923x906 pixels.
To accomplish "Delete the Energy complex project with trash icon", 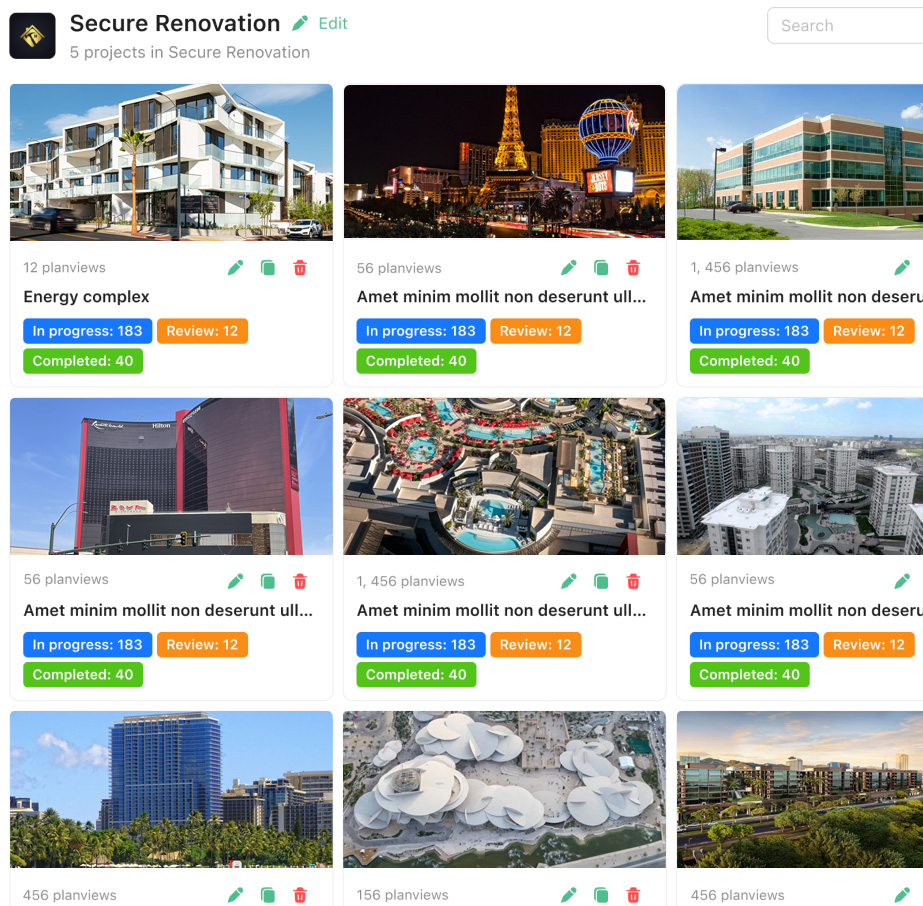I will (x=300, y=268).
